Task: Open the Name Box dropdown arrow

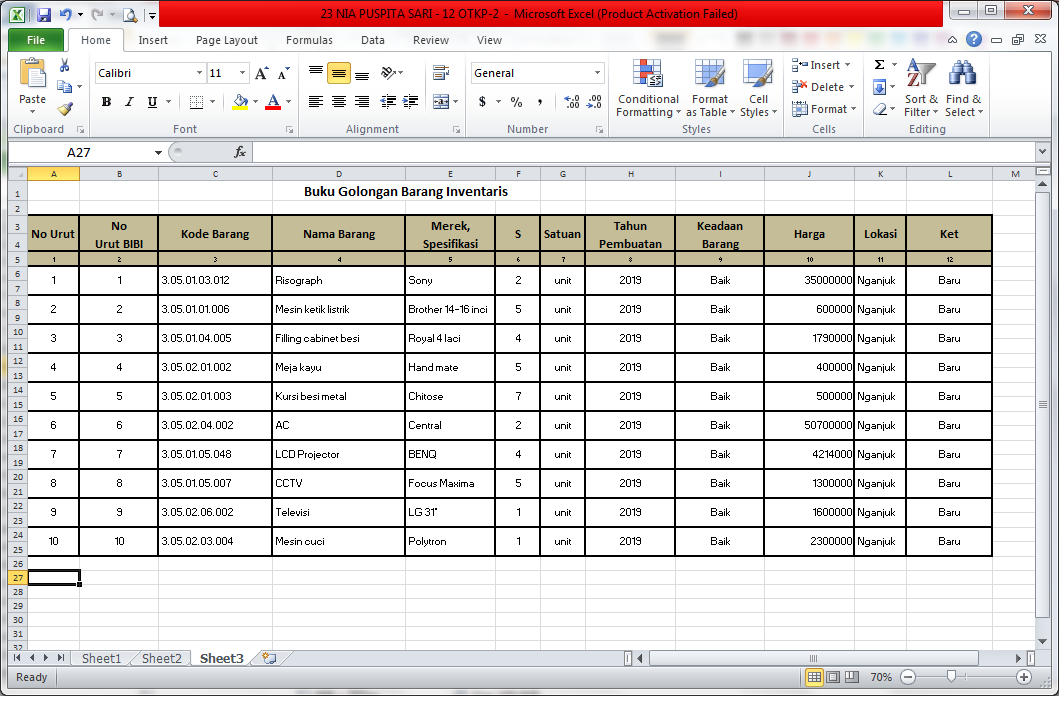Action: click(158, 153)
